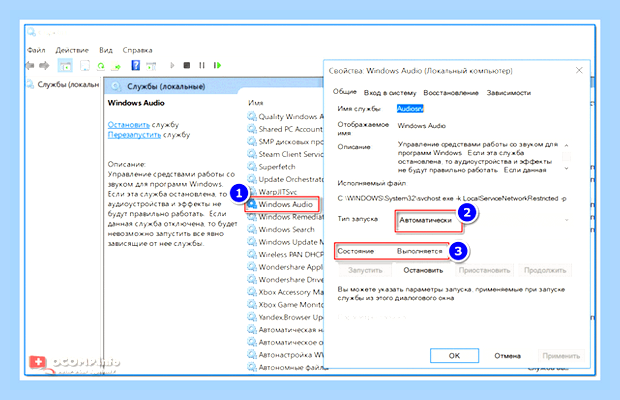Click the Start service play icon

pos(172,65)
